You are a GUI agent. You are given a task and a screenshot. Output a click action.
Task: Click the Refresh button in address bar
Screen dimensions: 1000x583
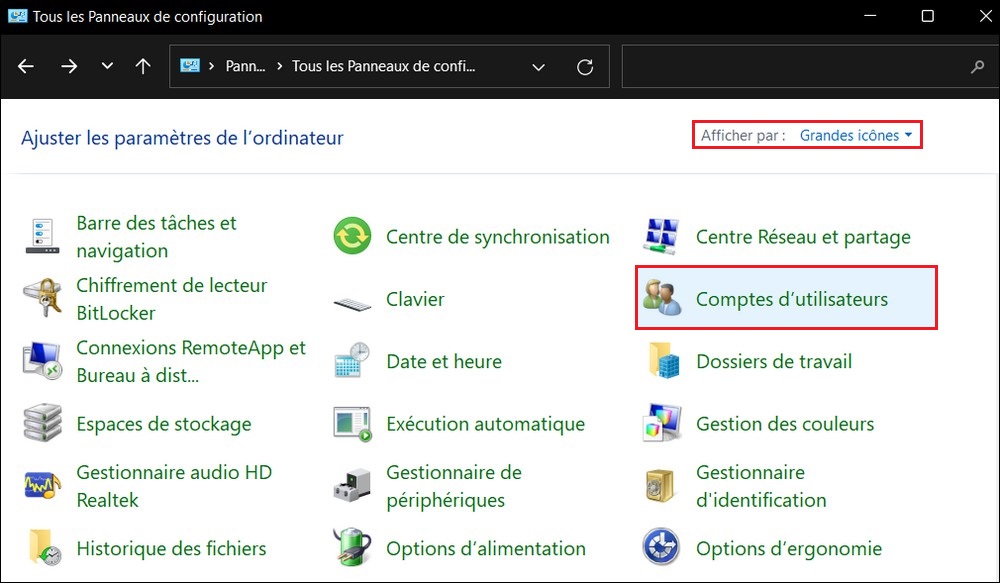click(585, 67)
